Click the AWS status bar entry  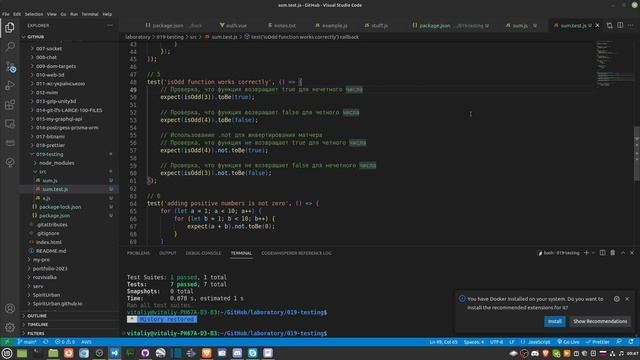(86, 342)
